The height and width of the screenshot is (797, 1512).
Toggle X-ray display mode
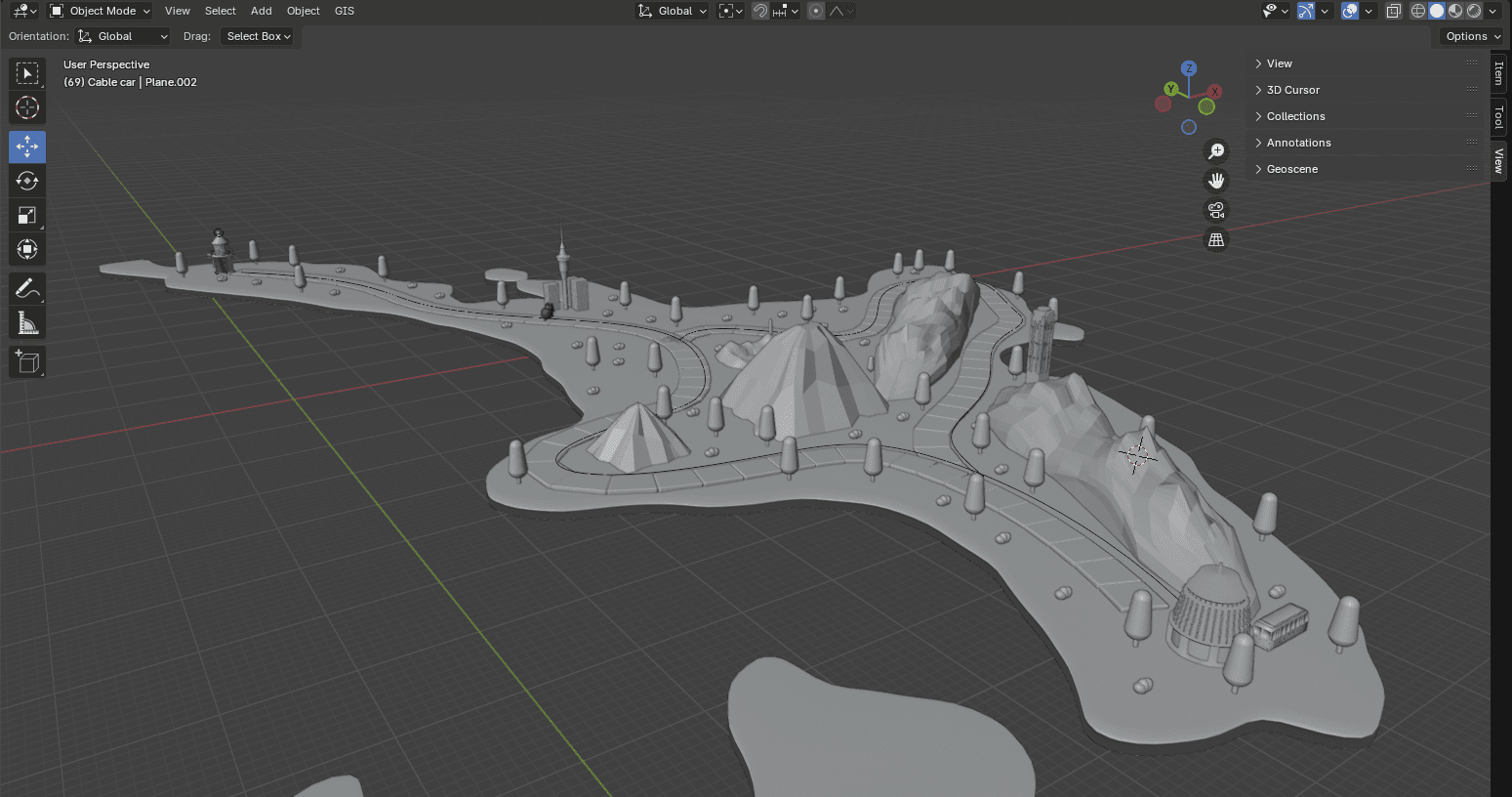(x=1393, y=11)
